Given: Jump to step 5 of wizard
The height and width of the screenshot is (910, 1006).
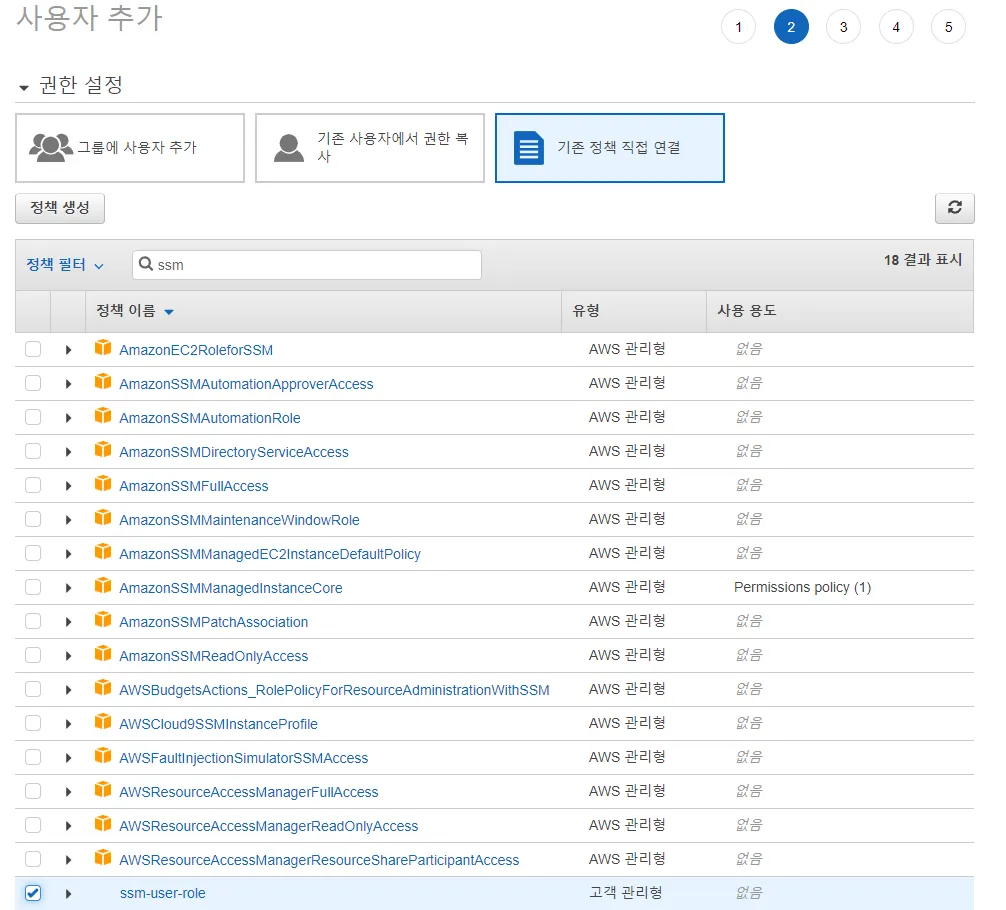Looking at the screenshot, I should [x=947, y=27].
